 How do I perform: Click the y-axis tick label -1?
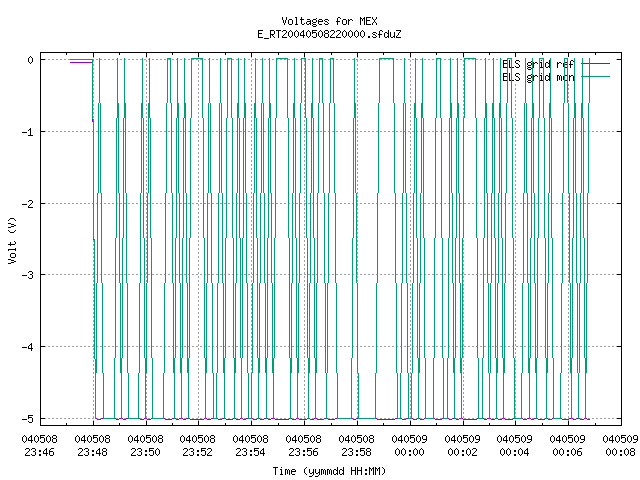click(28, 132)
